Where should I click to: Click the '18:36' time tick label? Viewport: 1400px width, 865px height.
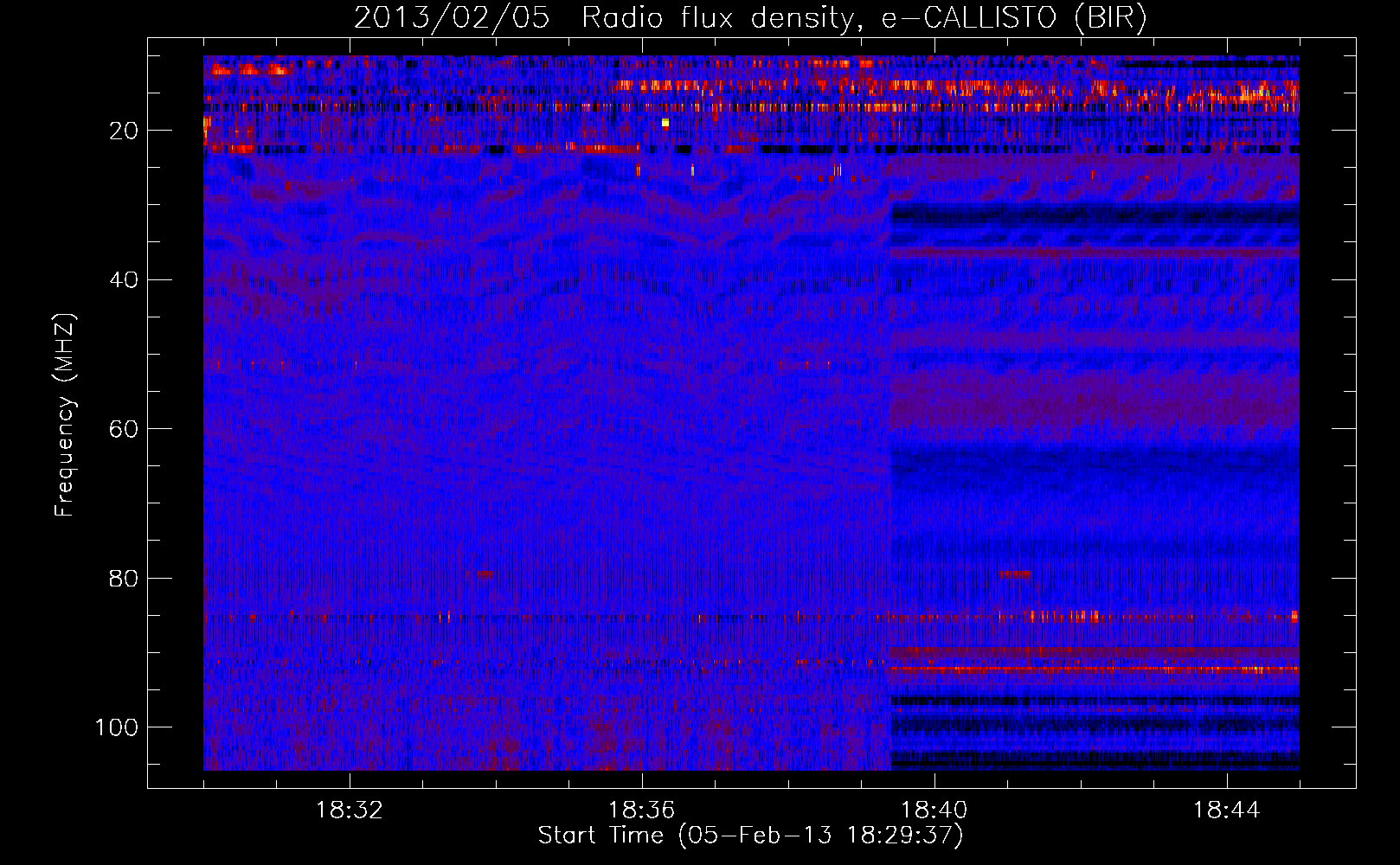coord(642,811)
